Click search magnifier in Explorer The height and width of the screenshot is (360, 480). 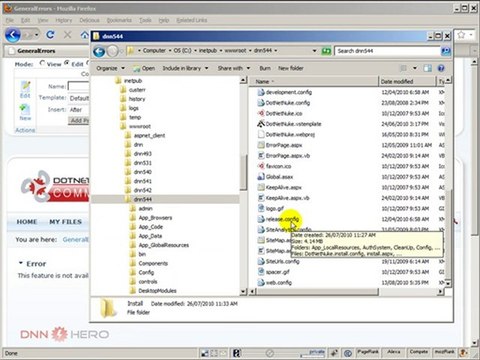pos(445,51)
